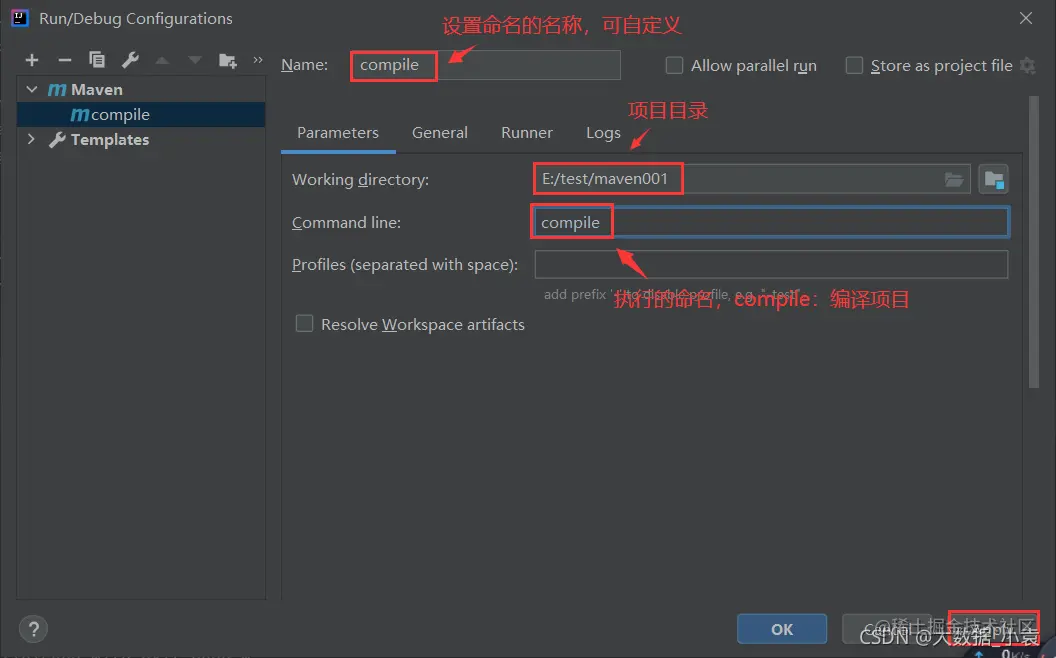Image resolution: width=1056 pixels, height=658 pixels.
Task: Open Edit configuration templates via wrench icon
Action: [130, 59]
